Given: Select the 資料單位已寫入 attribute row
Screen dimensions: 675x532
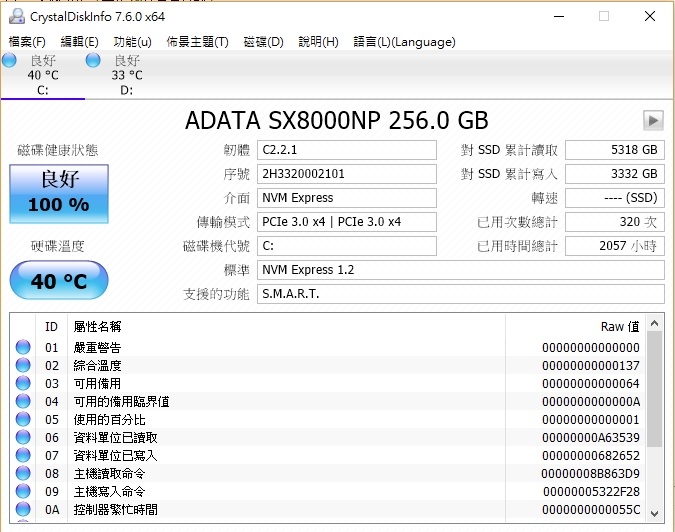Looking at the screenshot, I should (x=327, y=455).
